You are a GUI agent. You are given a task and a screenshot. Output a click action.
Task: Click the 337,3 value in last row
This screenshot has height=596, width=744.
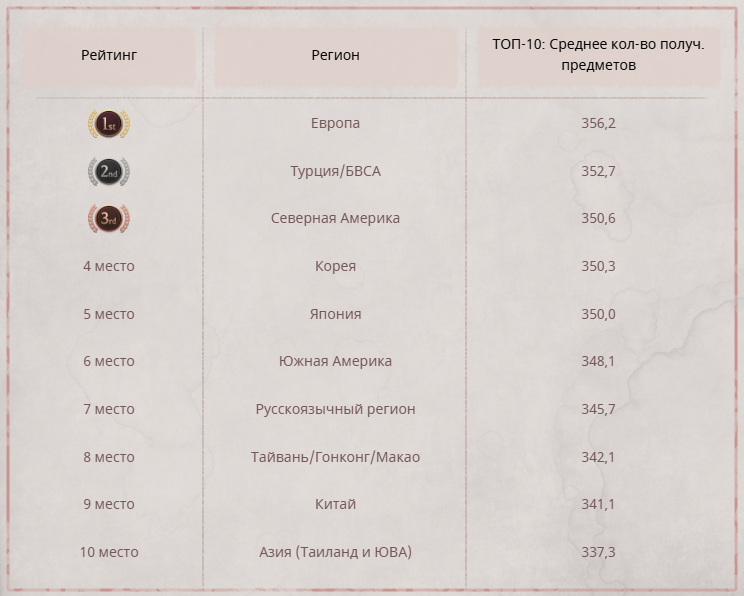tap(598, 552)
